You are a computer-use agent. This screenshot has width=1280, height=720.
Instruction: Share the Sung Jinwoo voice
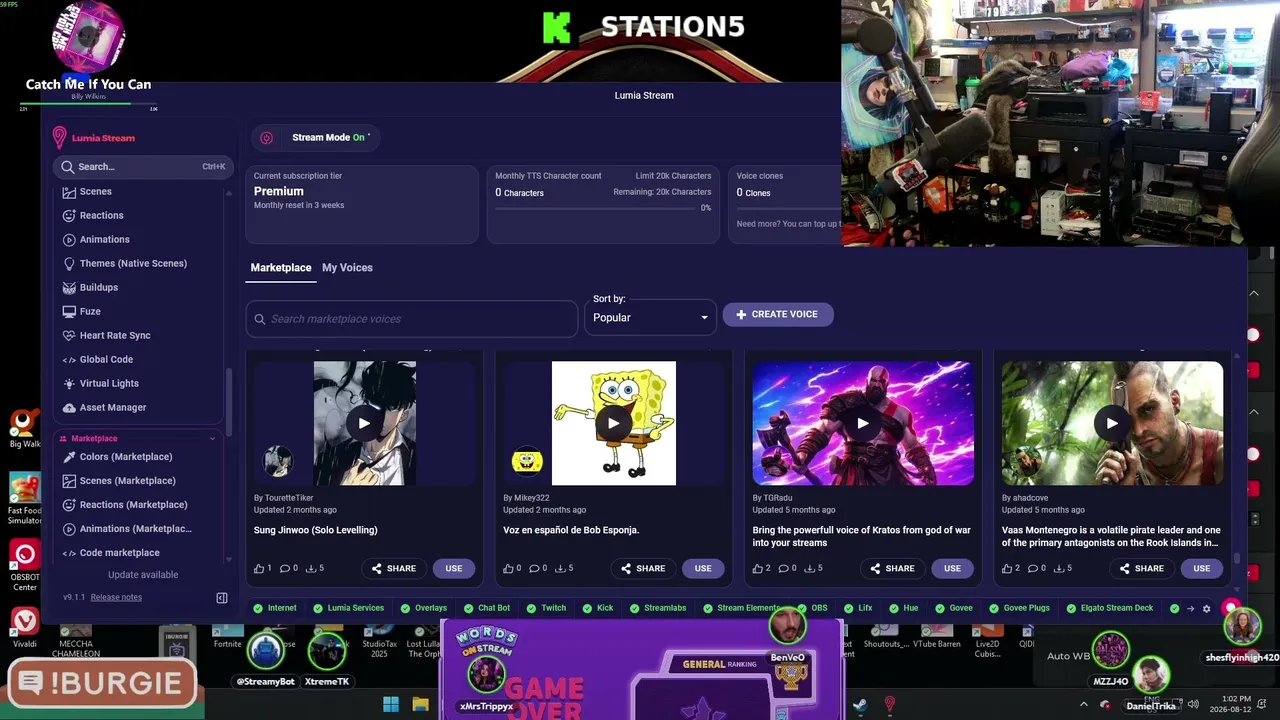(x=393, y=568)
